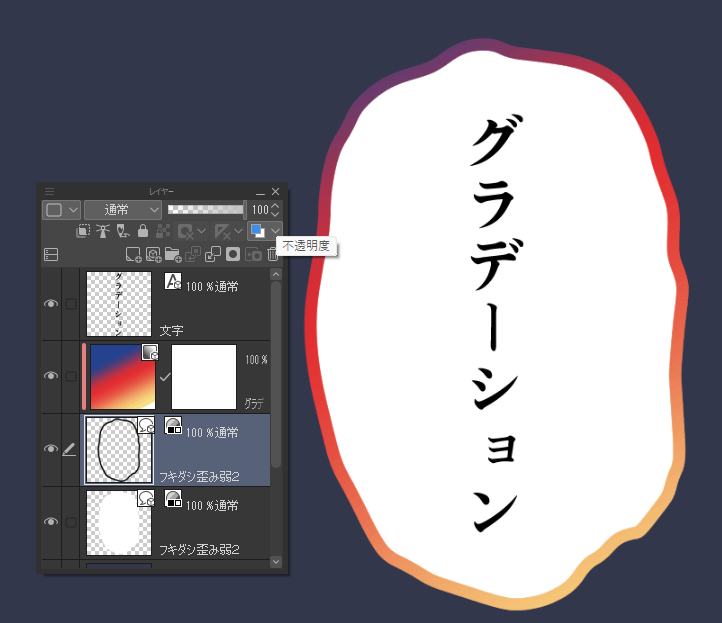Create a new raster layer
Screen dimensions: 722x623
coord(134,254)
